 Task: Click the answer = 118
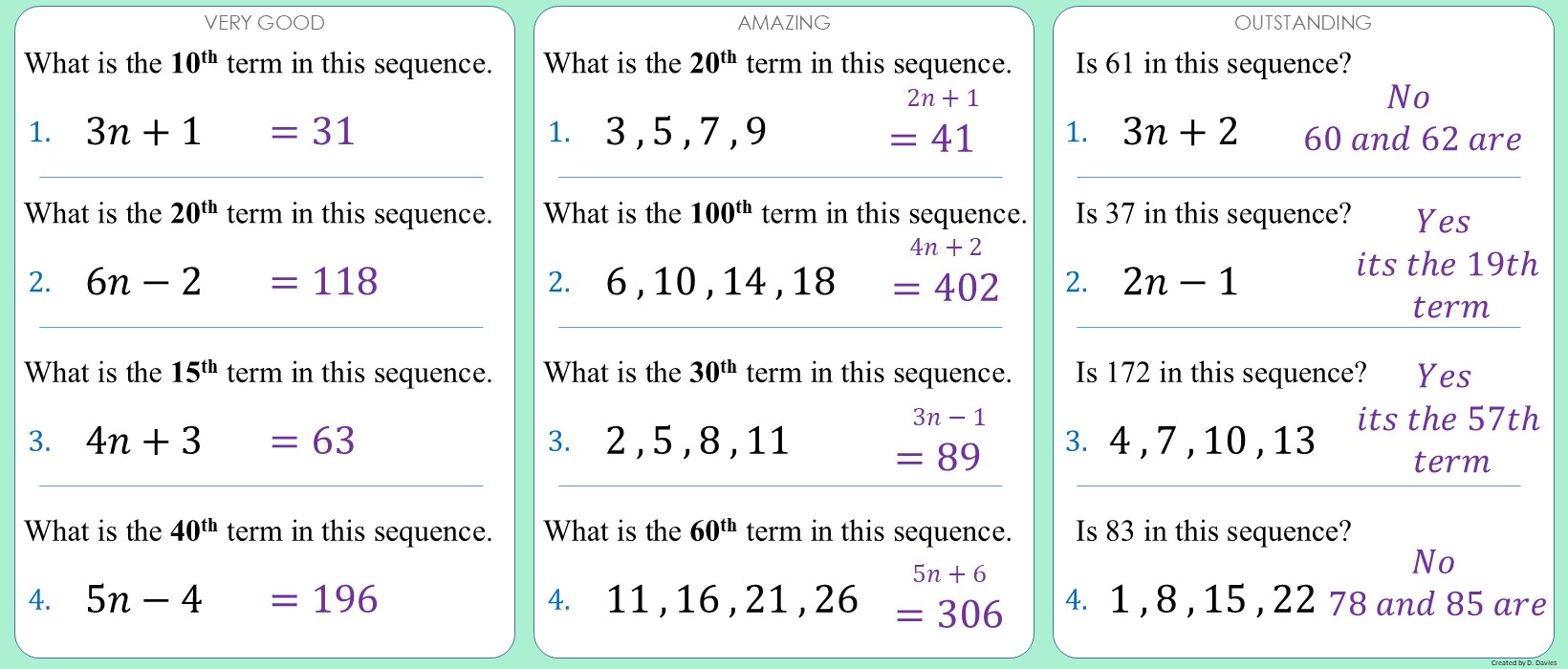tap(324, 282)
